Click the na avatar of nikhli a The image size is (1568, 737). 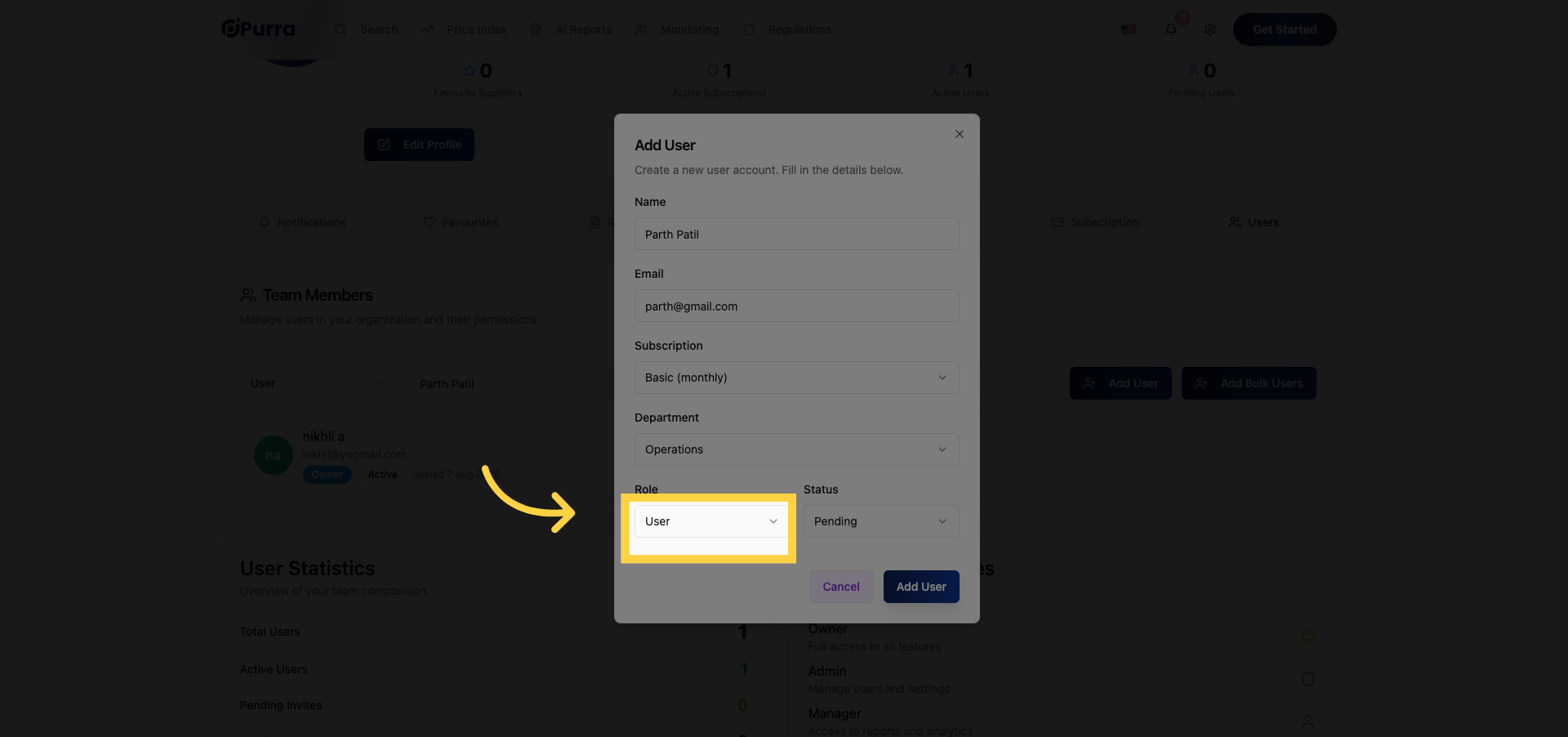(x=274, y=455)
